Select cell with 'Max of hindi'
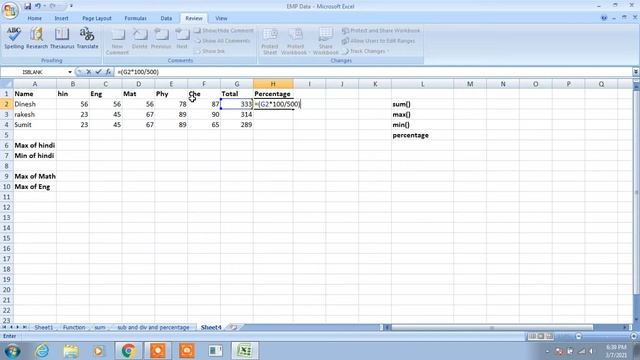Screen dimensions: 640x360 point(35,145)
